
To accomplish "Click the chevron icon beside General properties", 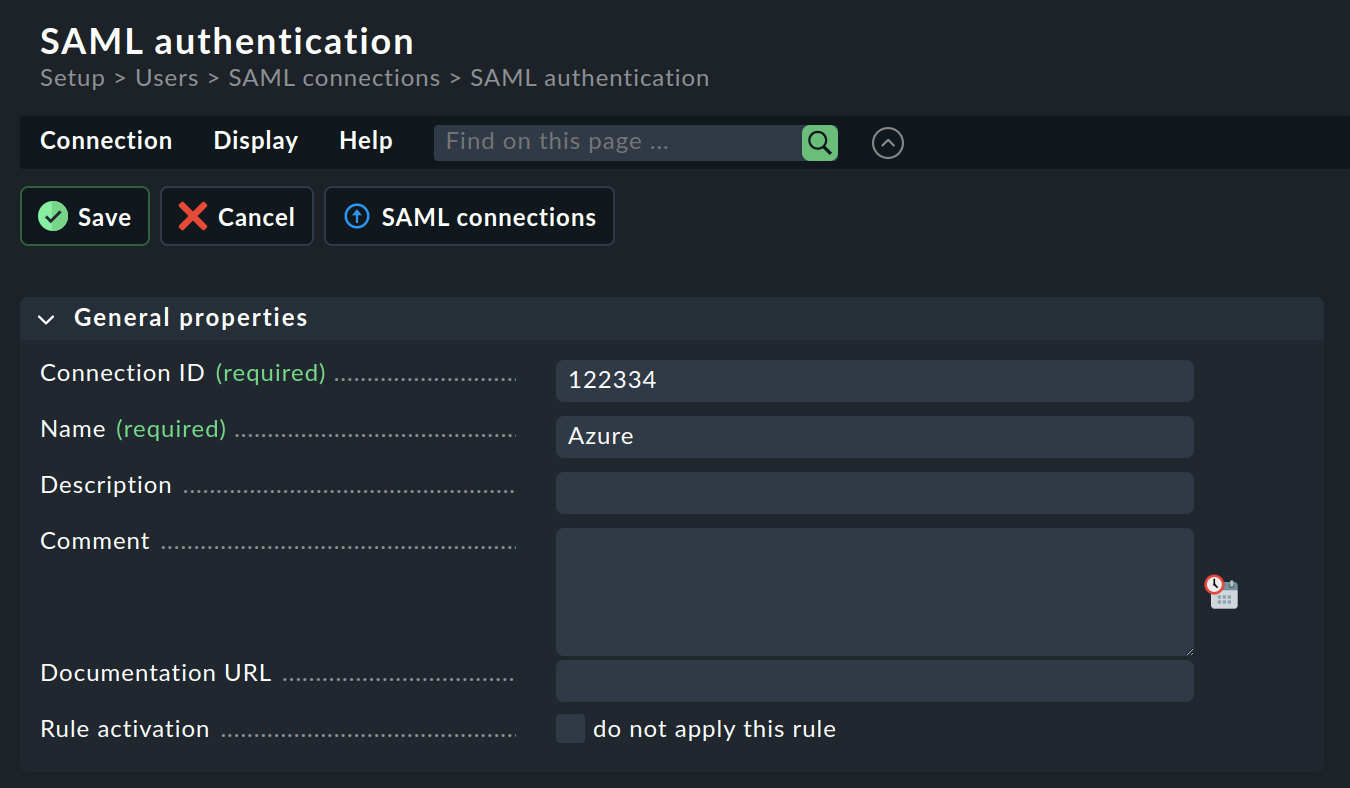I will 46,318.
